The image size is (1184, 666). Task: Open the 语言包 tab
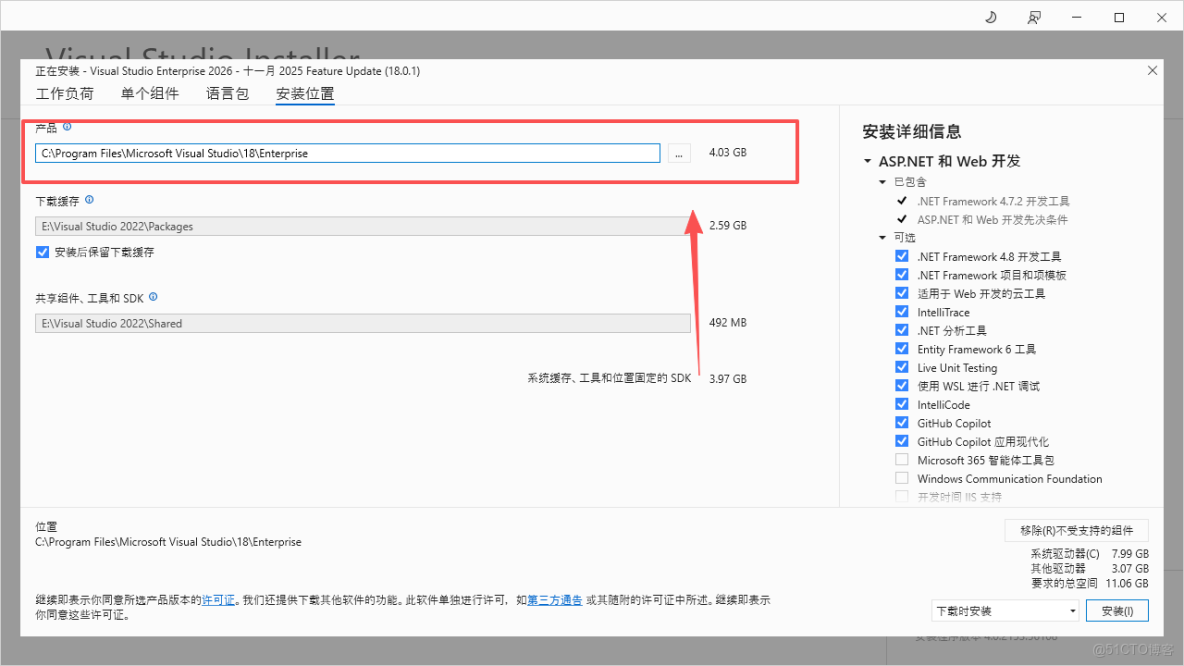[227, 93]
